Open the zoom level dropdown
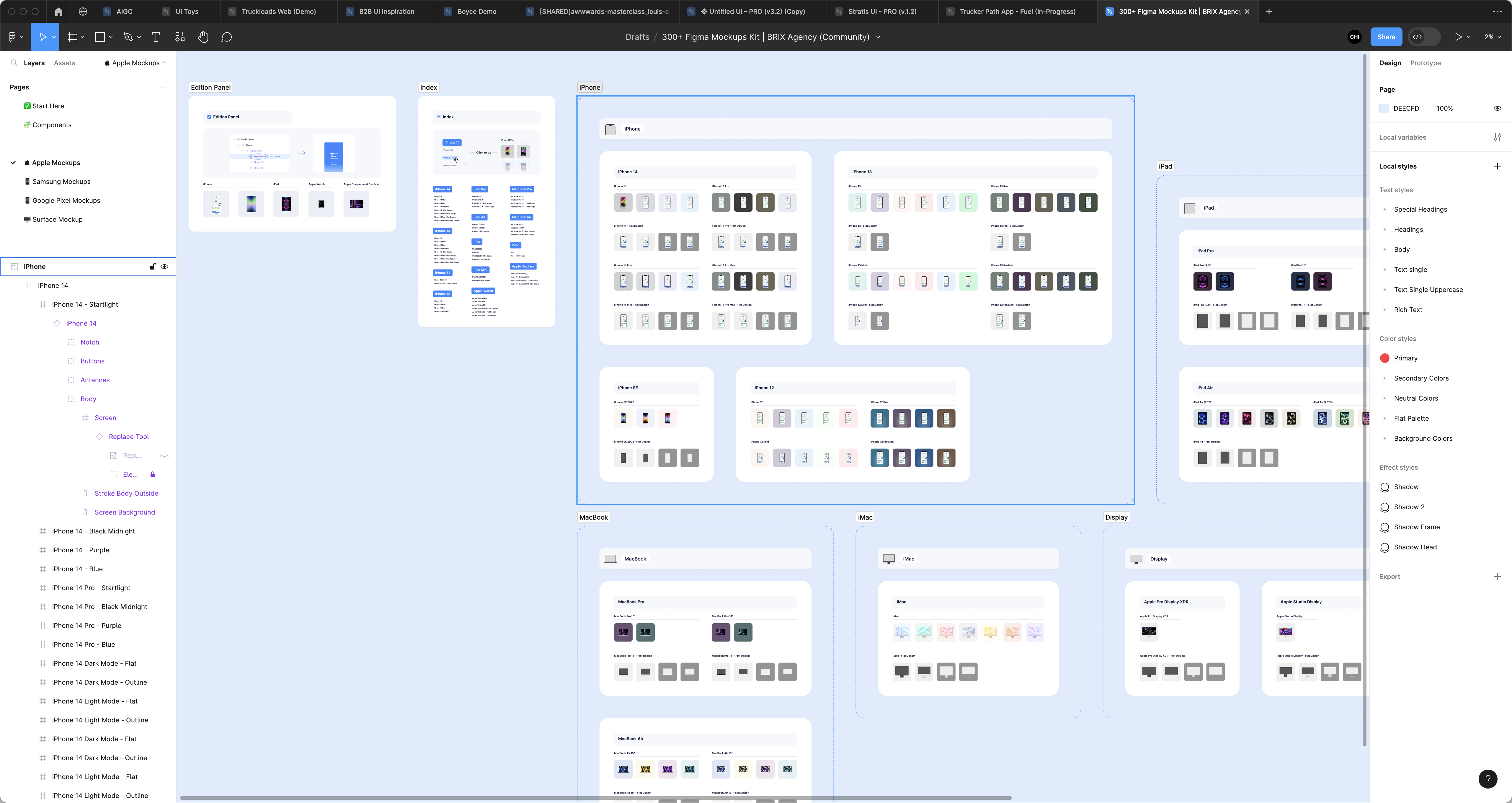The image size is (1512, 803). tap(1493, 37)
